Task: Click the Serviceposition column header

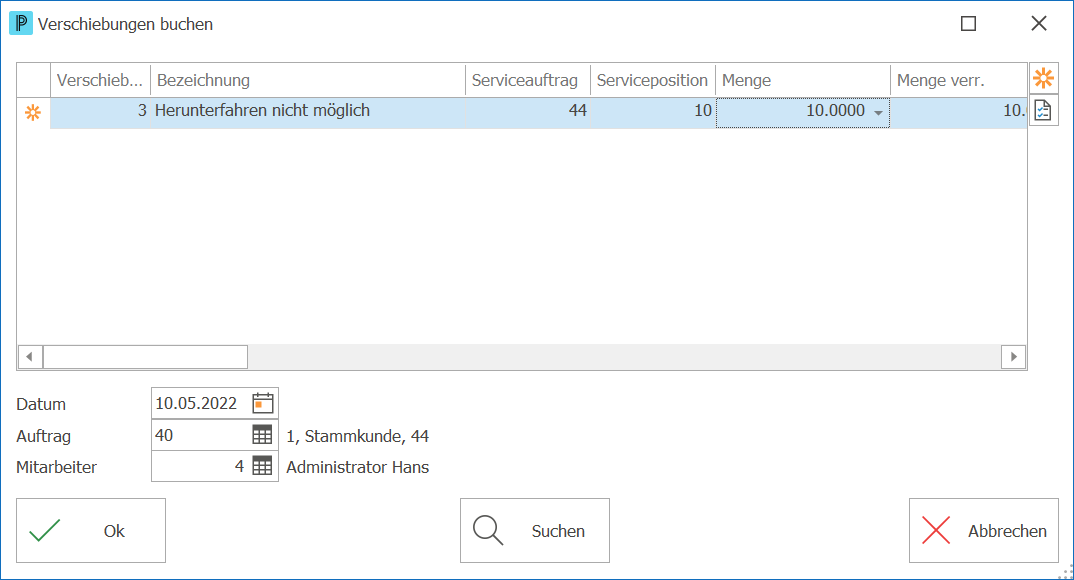Action: (x=653, y=80)
